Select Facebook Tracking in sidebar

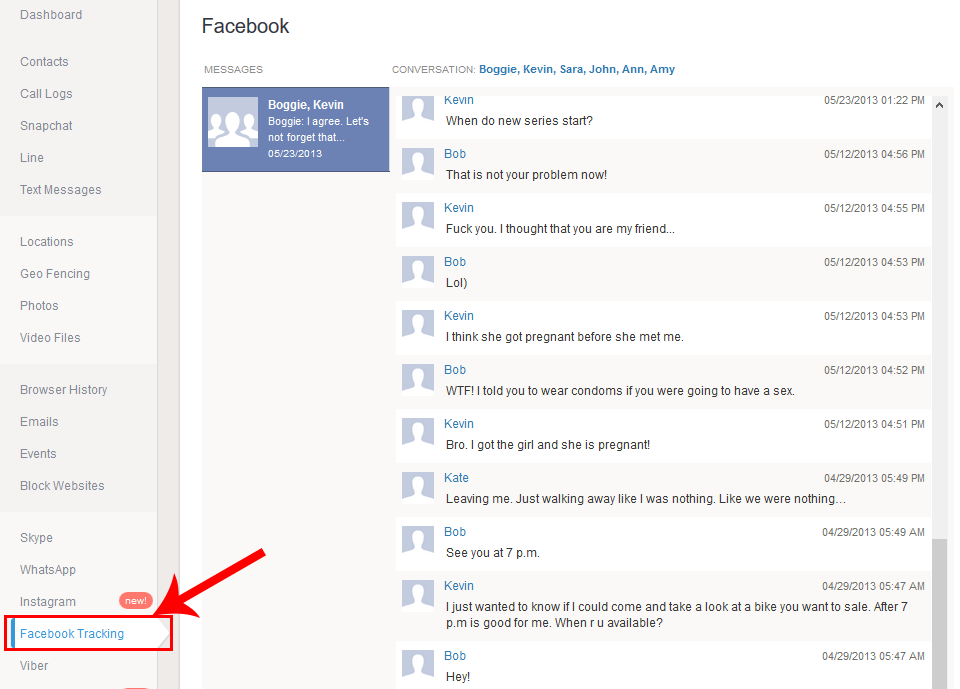point(72,634)
